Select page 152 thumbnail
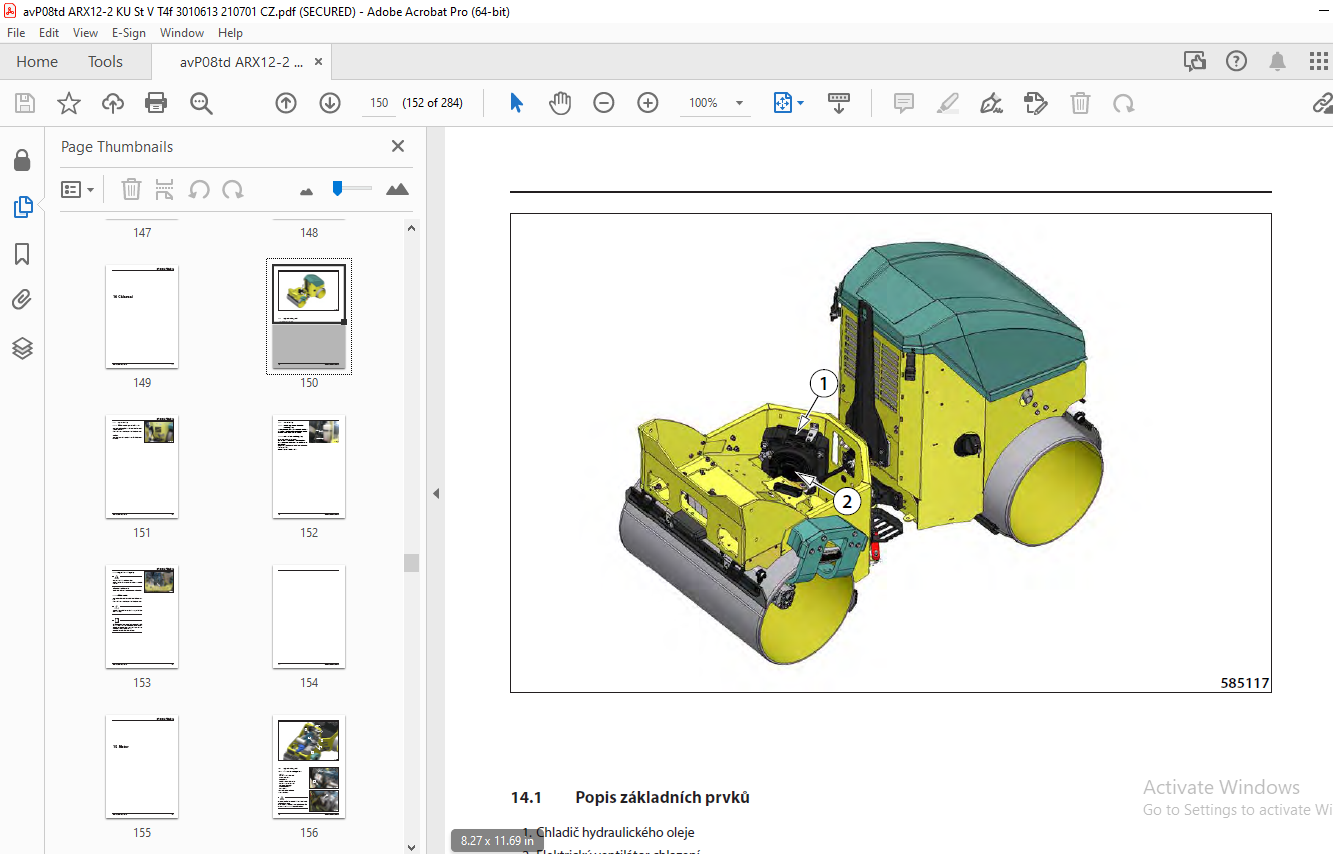 [x=309, y=467]
